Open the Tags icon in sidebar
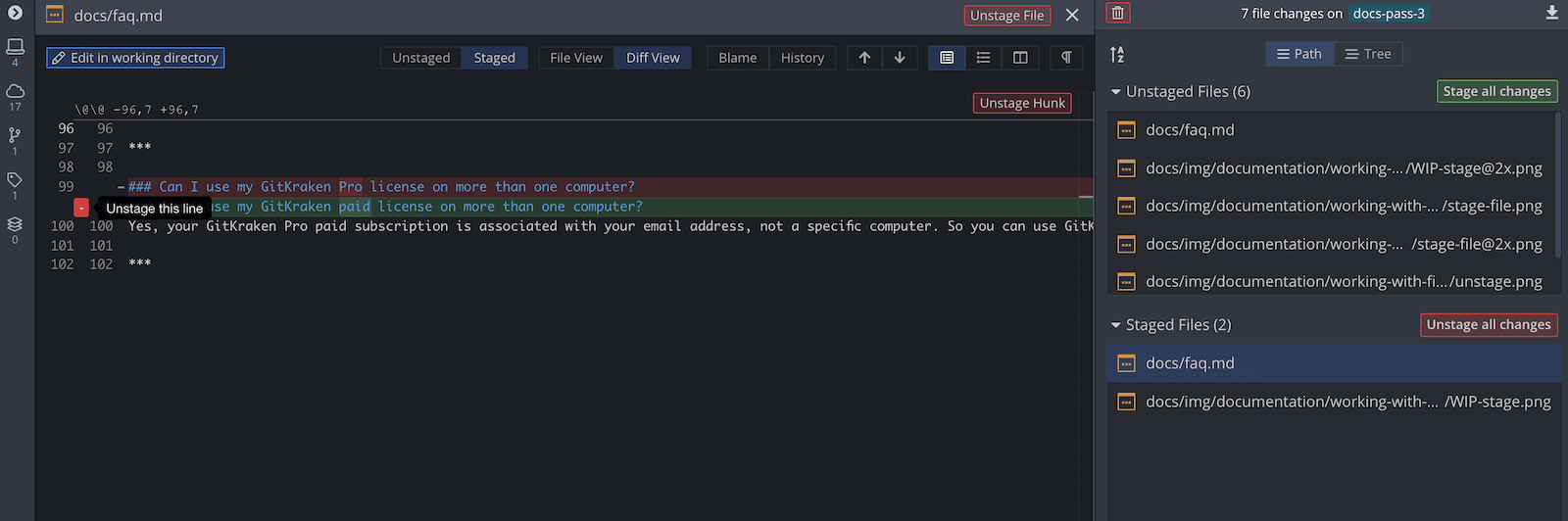This screenshot has width=1568, height=521. [x=15, y=179]
